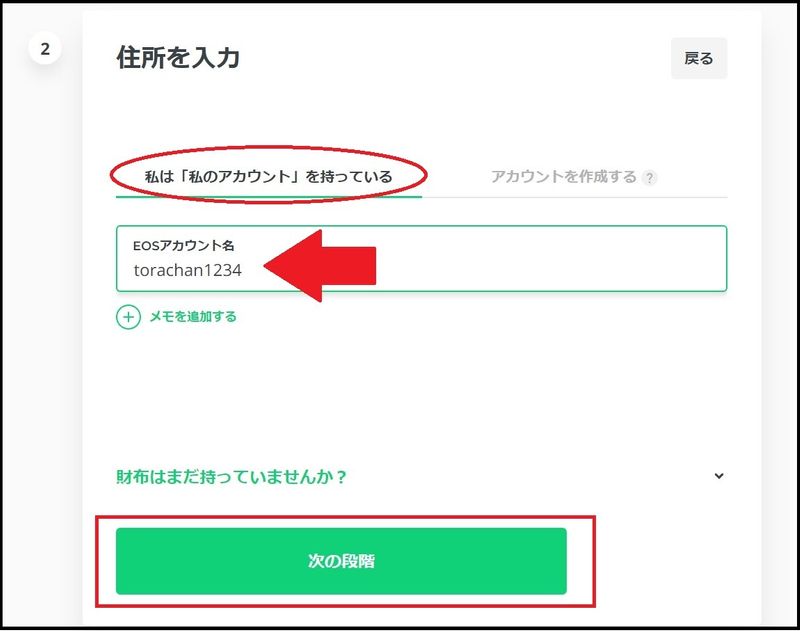
Task: Switch to アカウントを作成する tab
Action: pyautogui.click(x=564, y=176)
